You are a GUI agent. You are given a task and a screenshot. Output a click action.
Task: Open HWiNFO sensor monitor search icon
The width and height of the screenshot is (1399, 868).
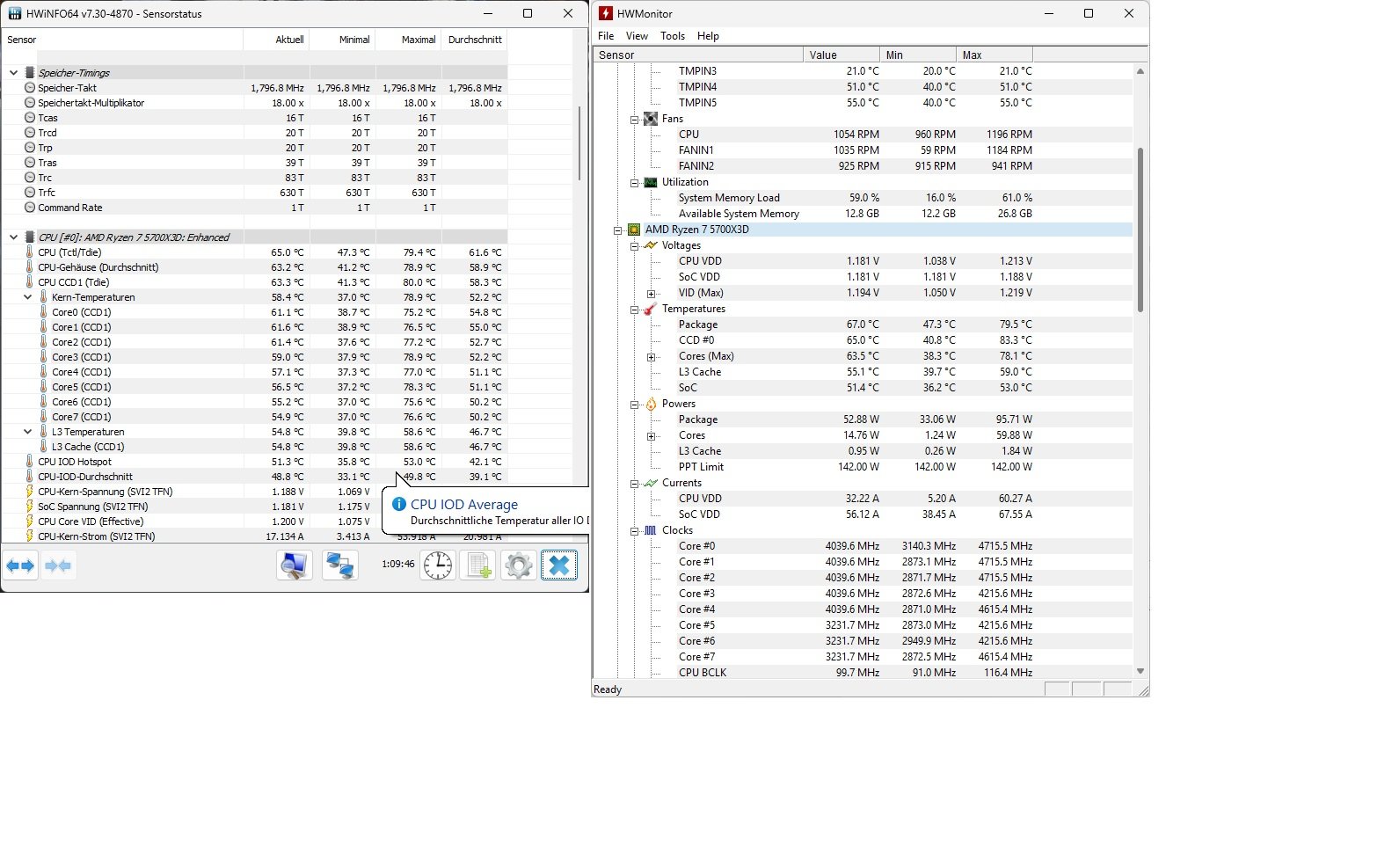point(294,565)
